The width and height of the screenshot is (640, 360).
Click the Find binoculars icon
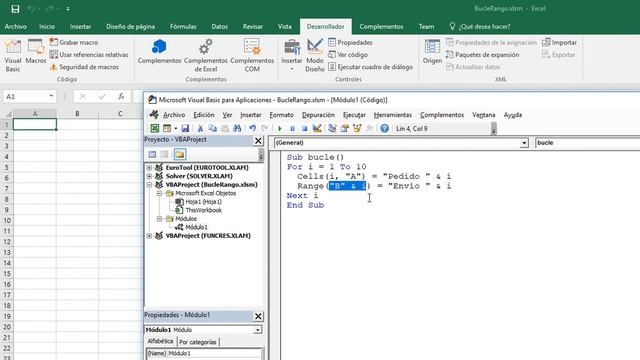click(x=237, y=129)
